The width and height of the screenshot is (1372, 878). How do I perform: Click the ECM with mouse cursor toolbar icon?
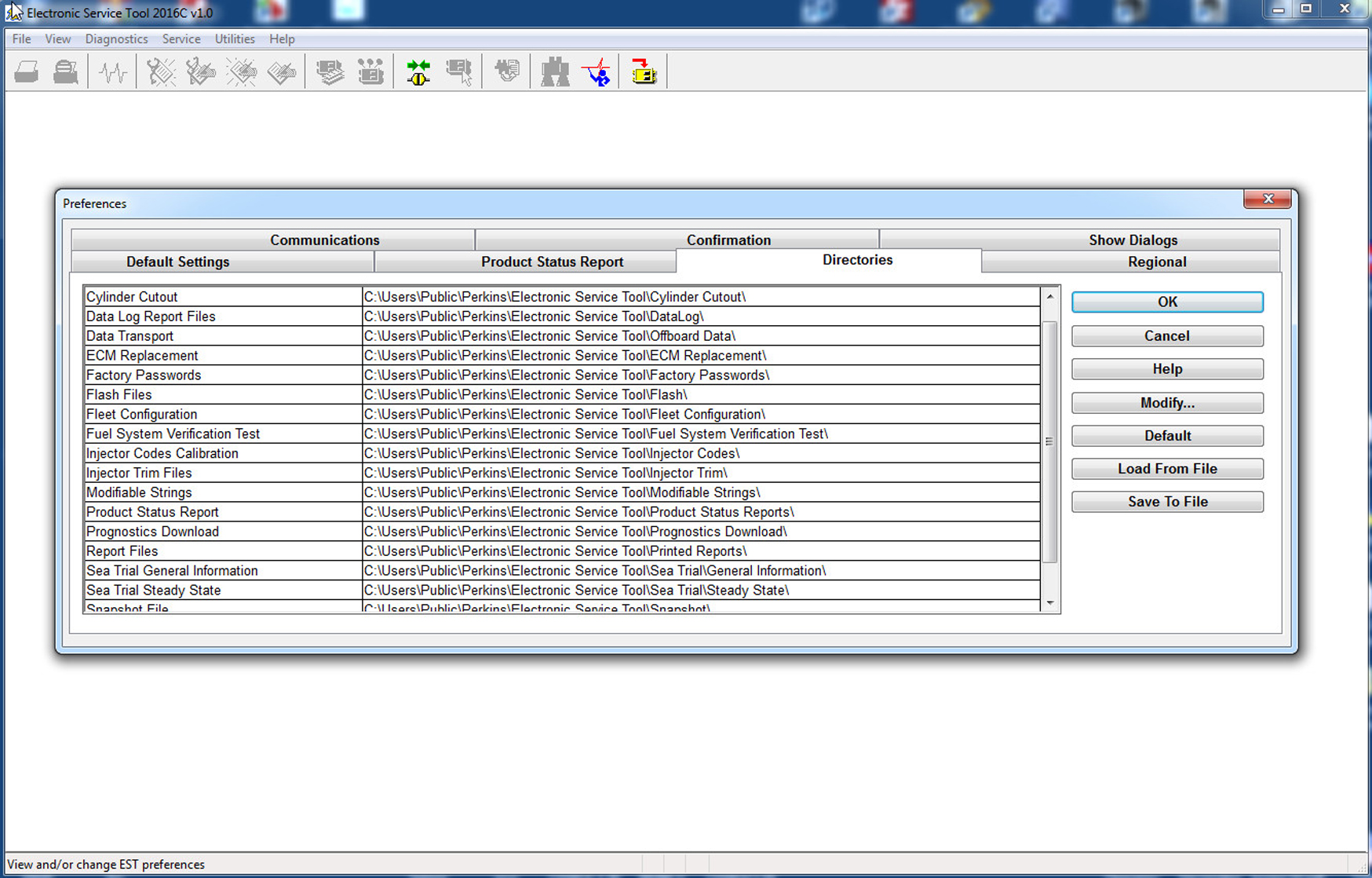tap(459, 72)
